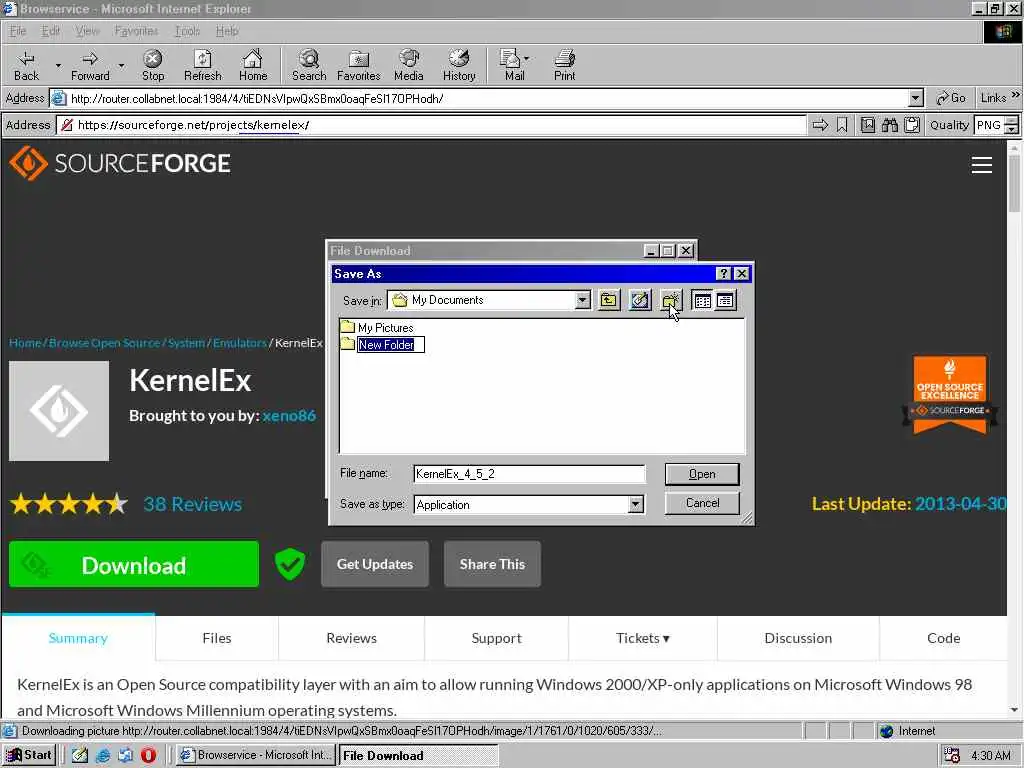The width and height of the screenshot is (1024, 768).
Task: Open the Help menu
Action: [227, 31]
